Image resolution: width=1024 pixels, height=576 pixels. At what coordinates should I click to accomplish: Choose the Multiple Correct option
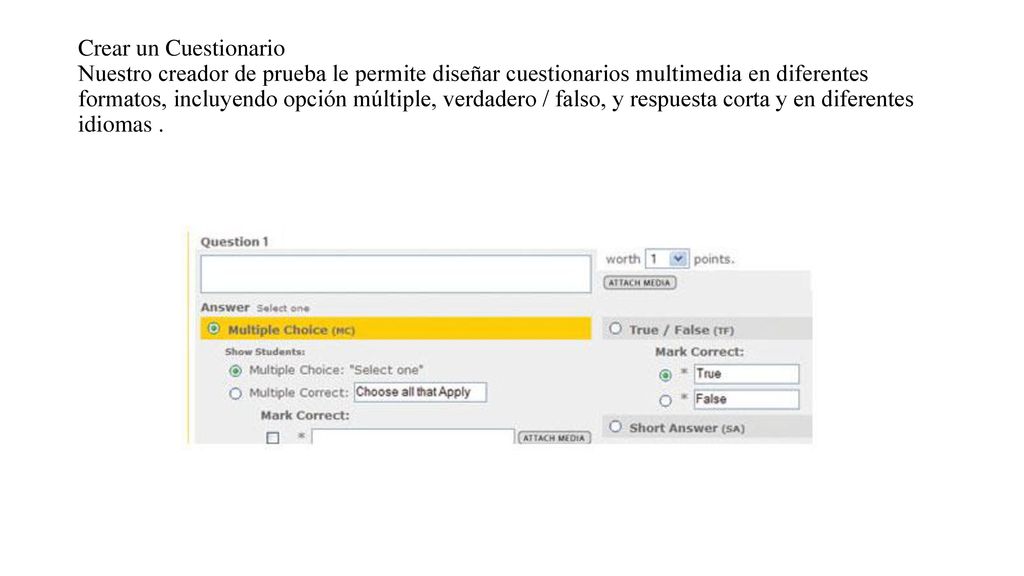tap(235, 394)
